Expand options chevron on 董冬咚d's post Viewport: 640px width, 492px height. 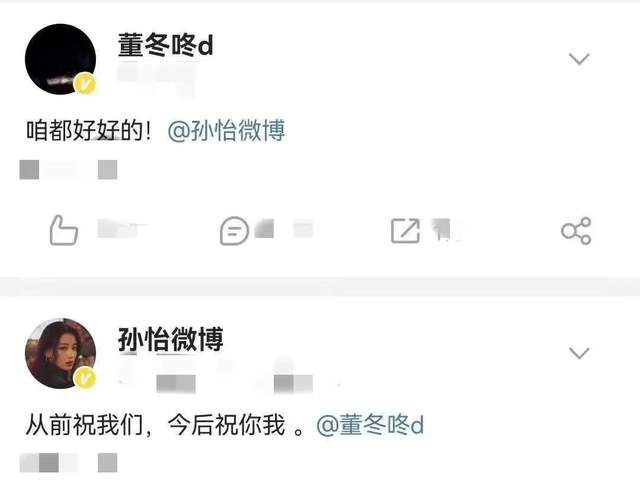pos(579,59)
